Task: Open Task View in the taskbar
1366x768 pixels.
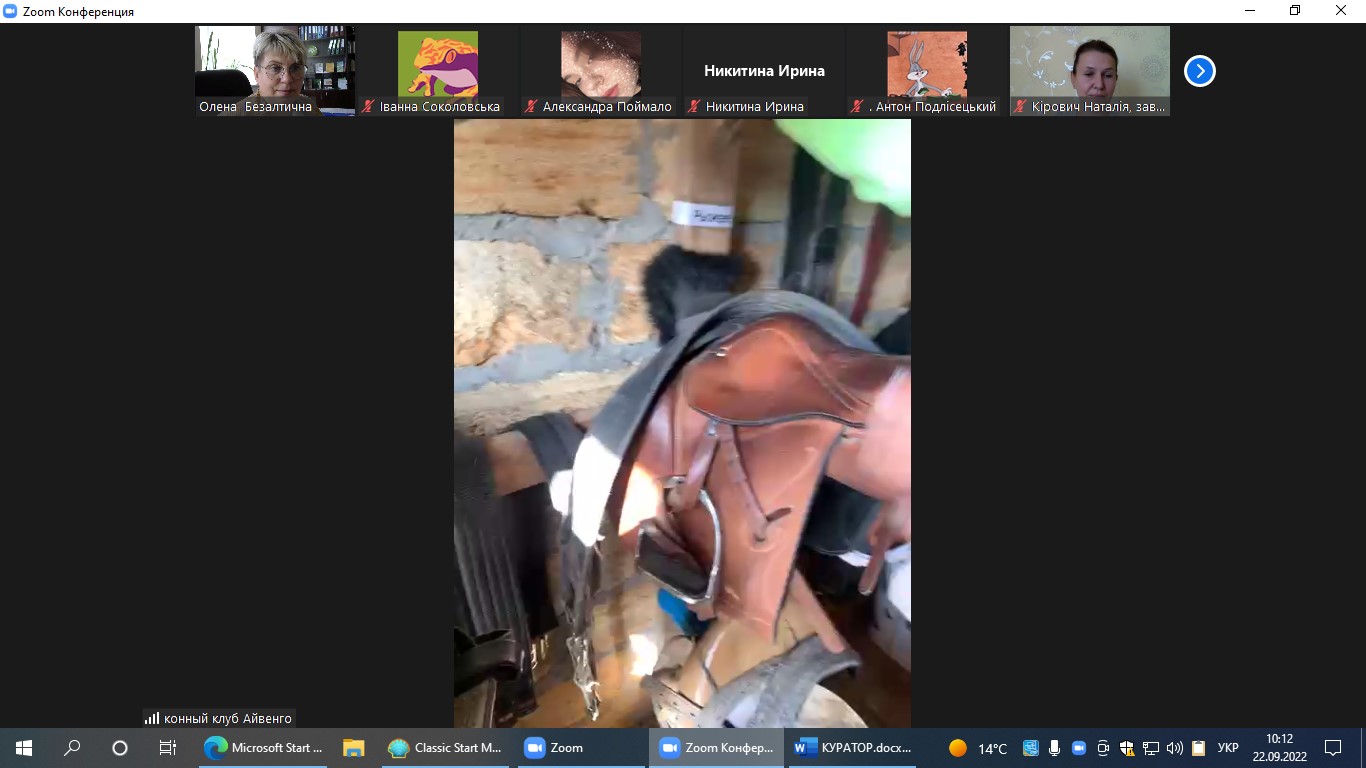Action: (x=168, y=748)
